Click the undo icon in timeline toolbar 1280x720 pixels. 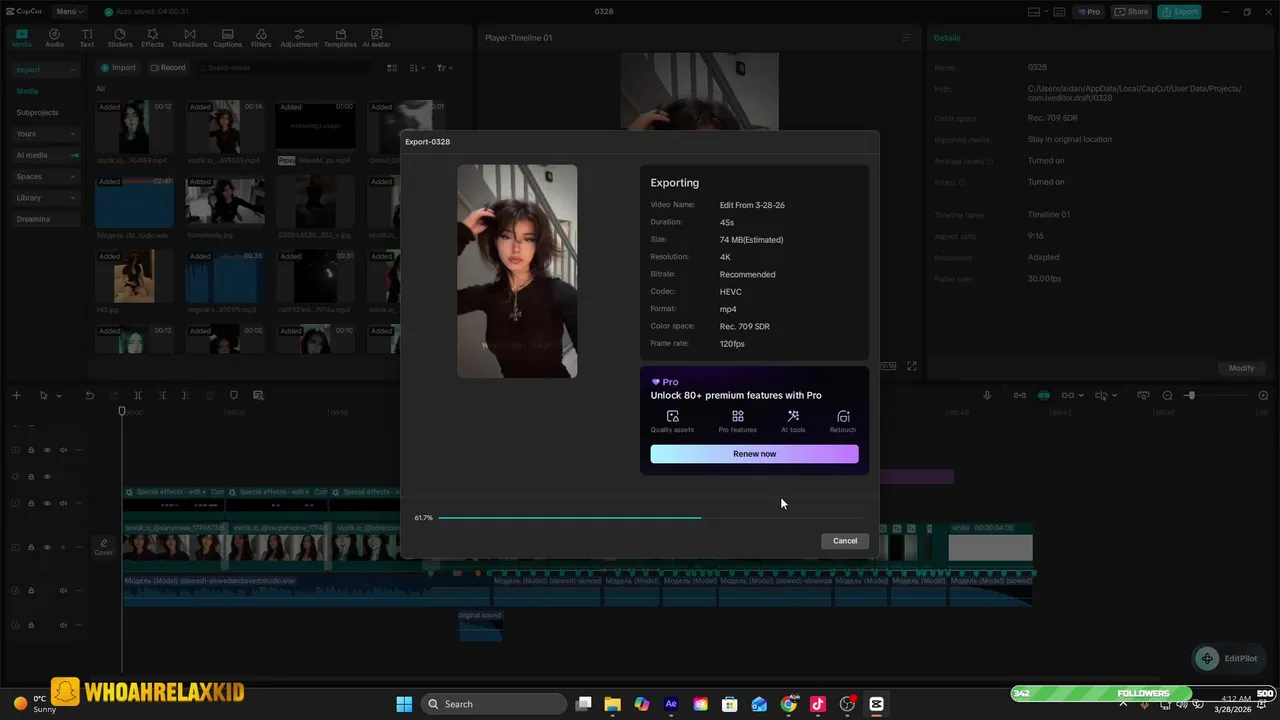click(89, 396)
